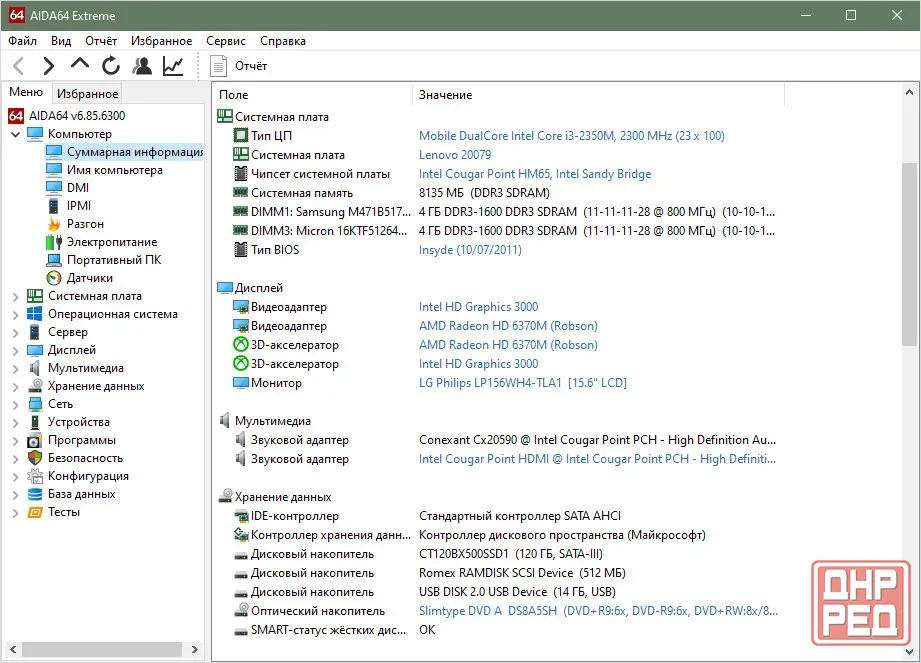Select Суммарная информация in the tree
Screen dimensions: 921x663
[x=124, y=152]
